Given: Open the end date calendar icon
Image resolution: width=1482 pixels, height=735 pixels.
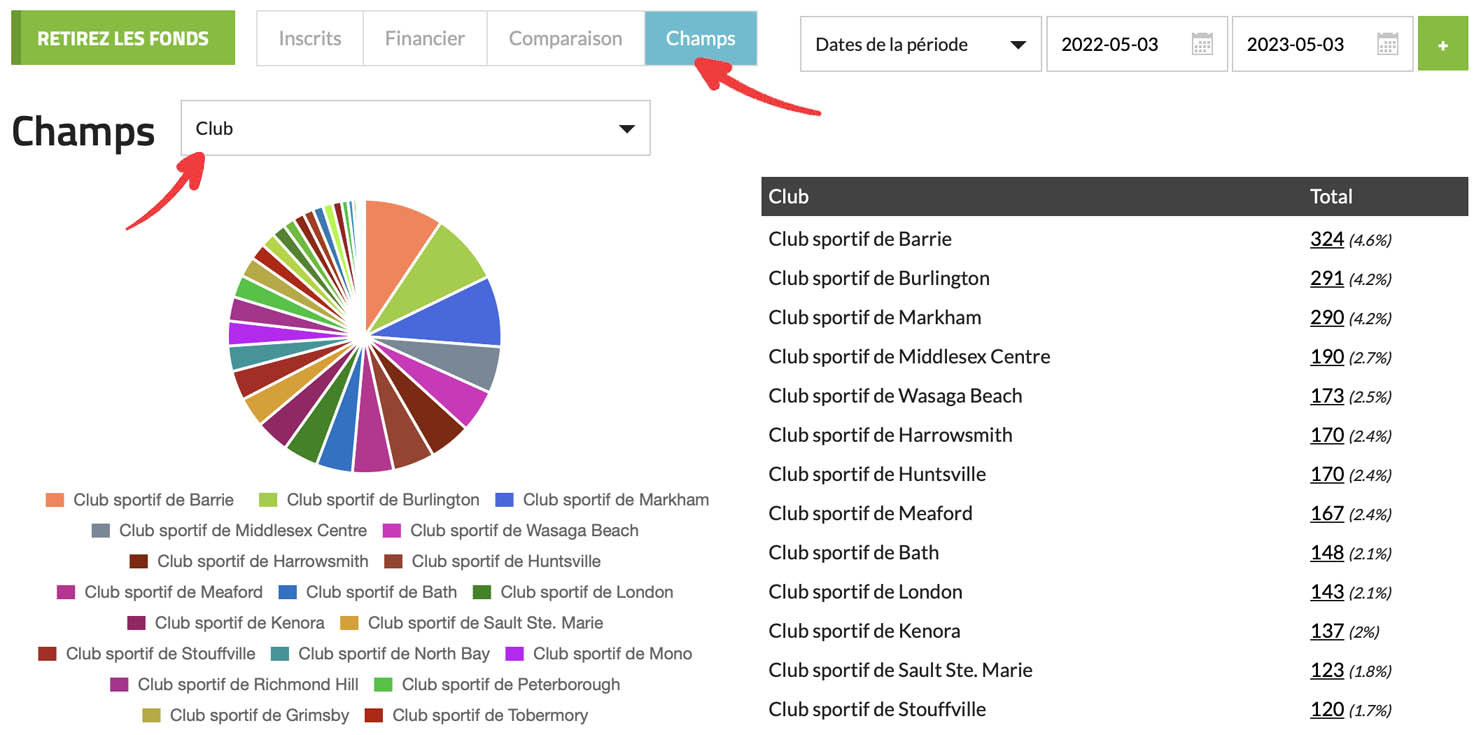Looking at the screenshot, I should pyautogui.click(x=1387, y=44).
